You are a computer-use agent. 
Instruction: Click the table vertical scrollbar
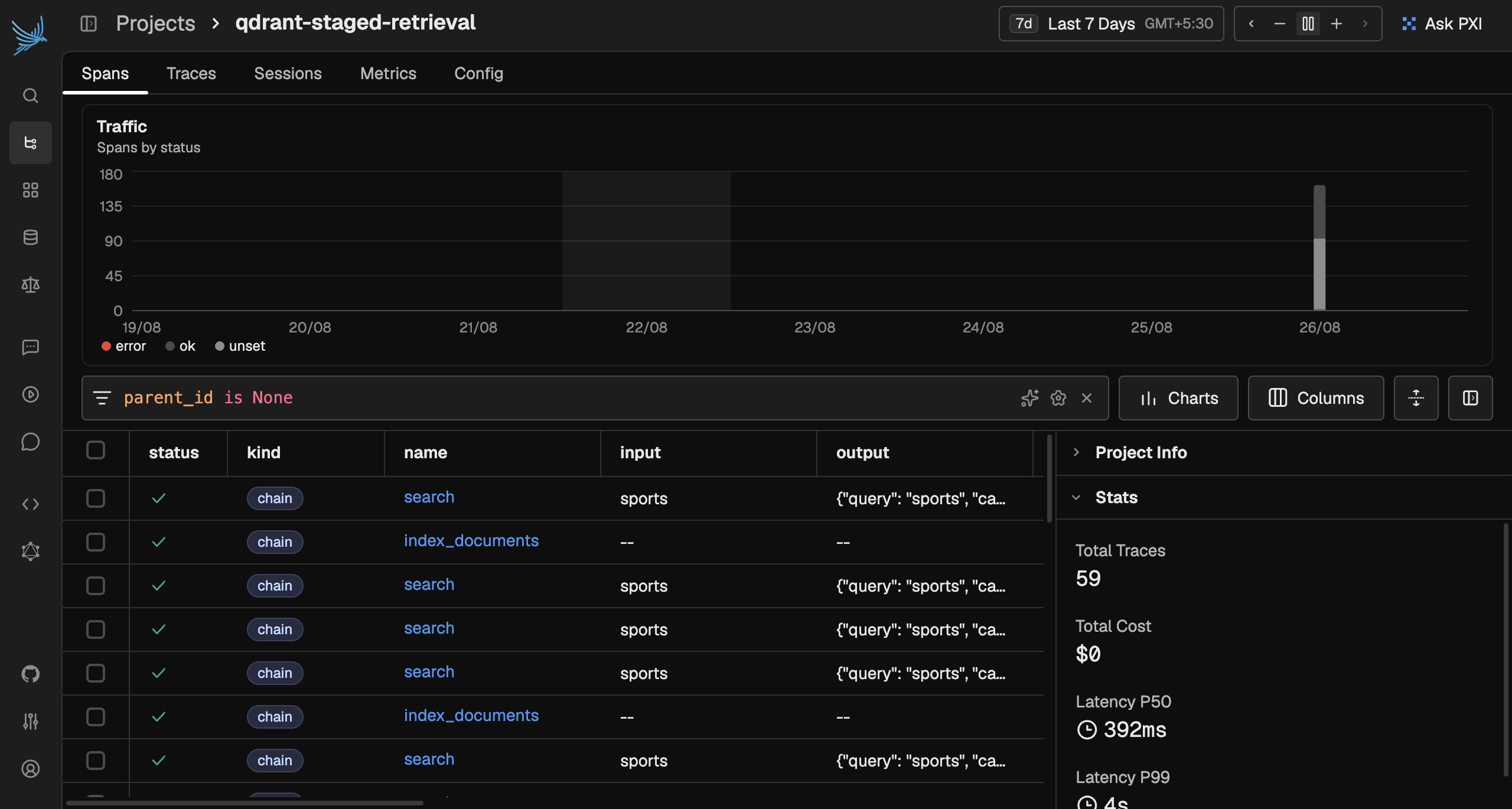click(1050, 478)
